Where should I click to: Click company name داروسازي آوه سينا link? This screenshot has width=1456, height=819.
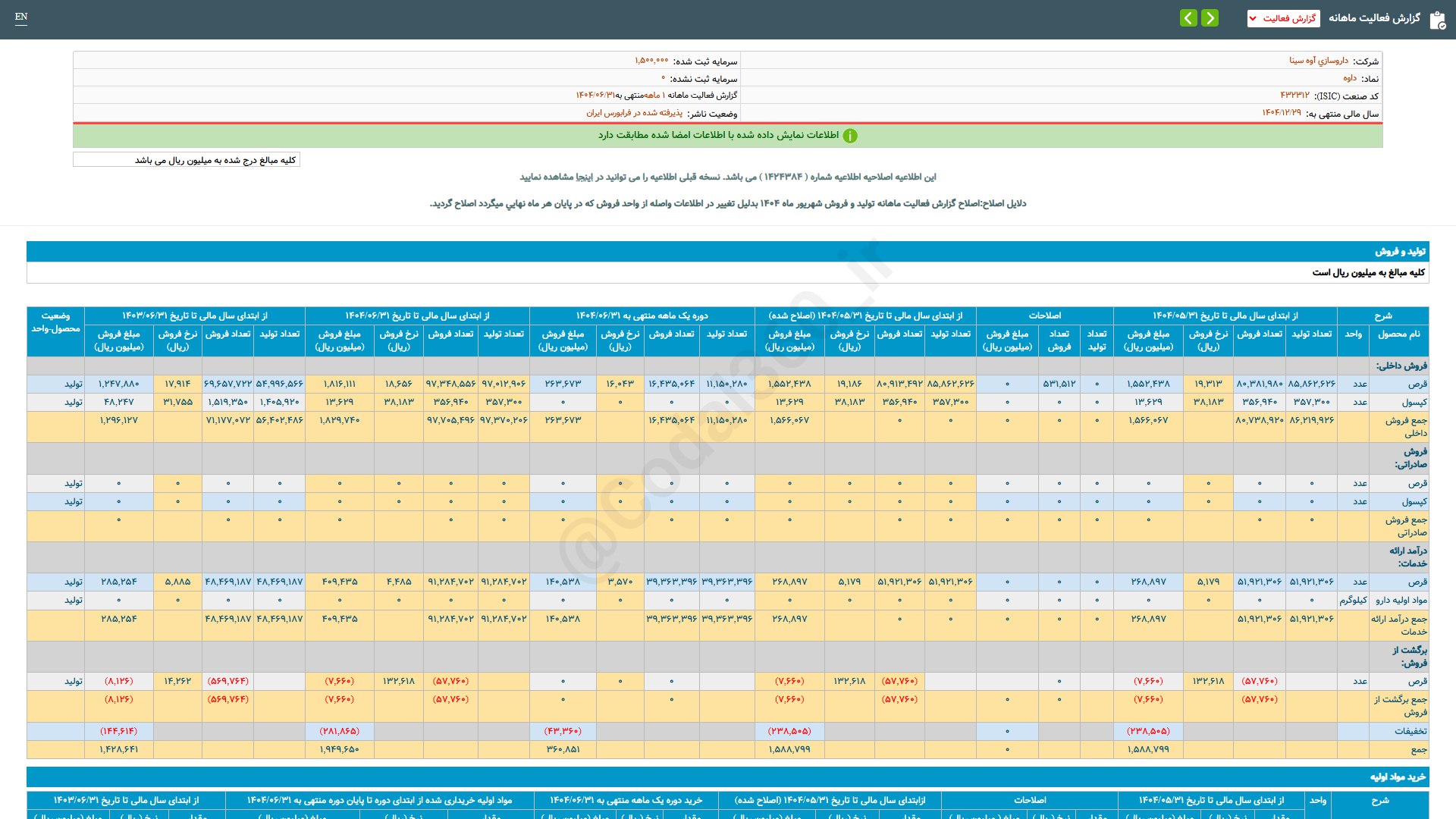(1318, 61)
